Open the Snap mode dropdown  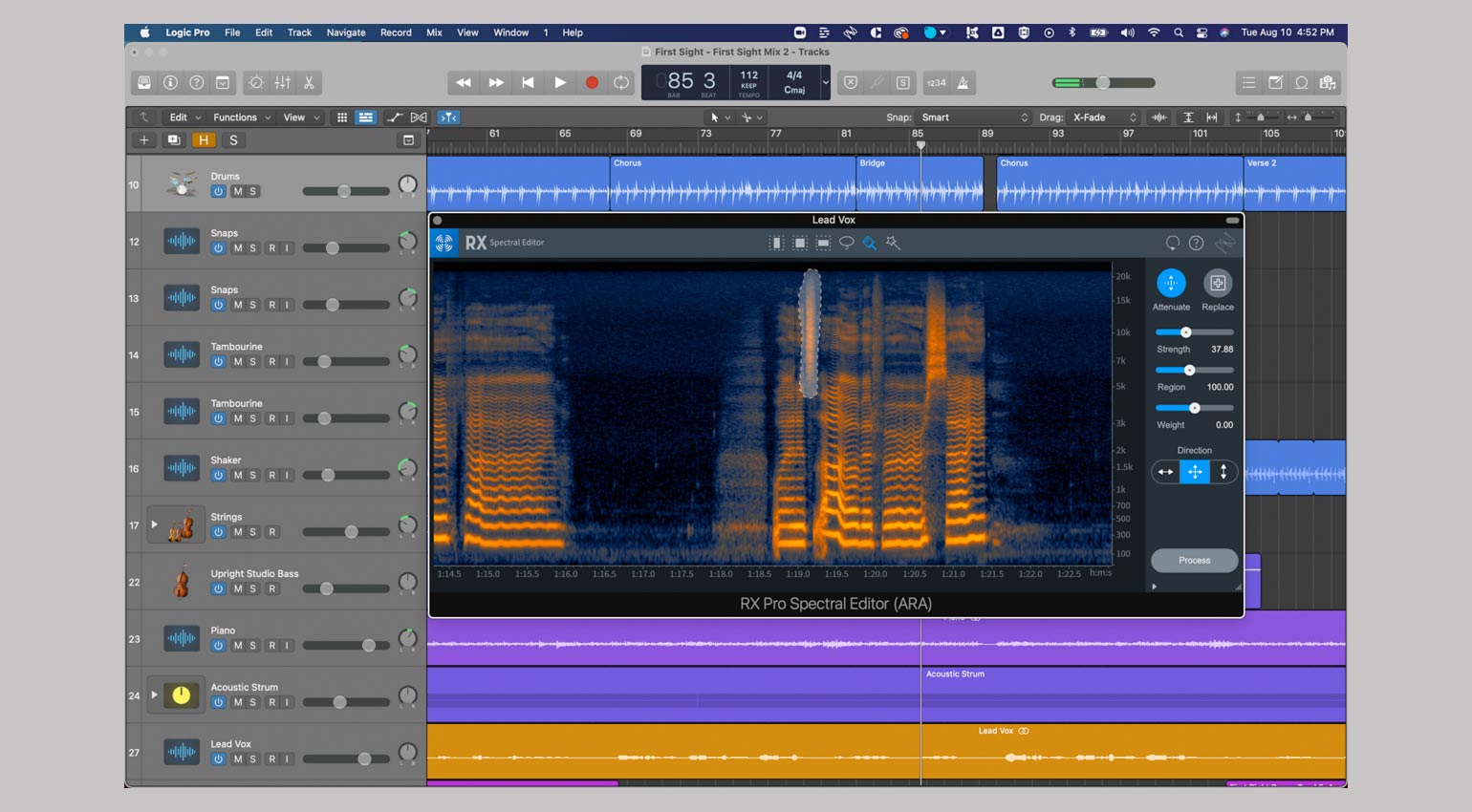974,118
